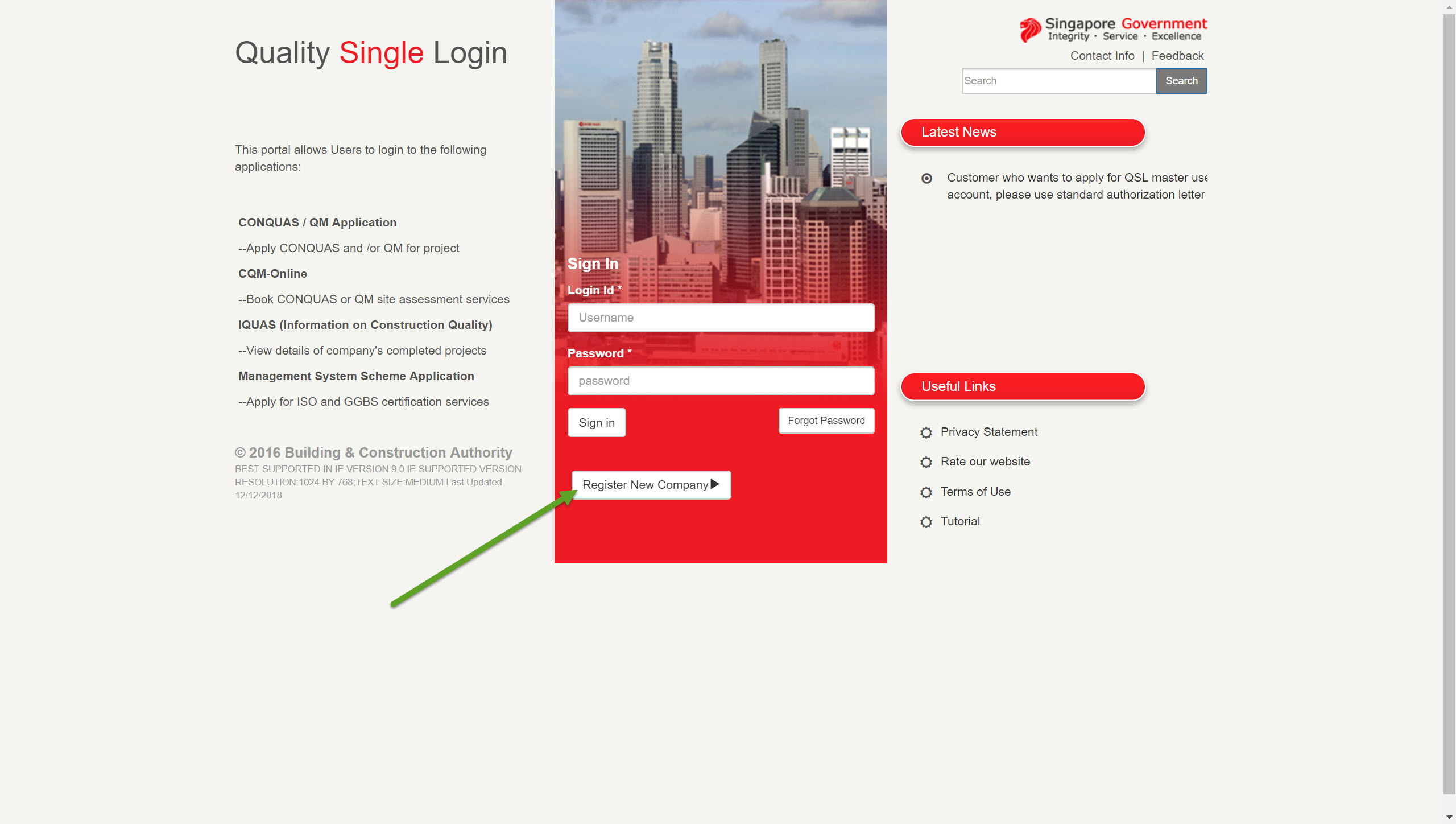
Task: Select the Password input field
Action: 720,380
